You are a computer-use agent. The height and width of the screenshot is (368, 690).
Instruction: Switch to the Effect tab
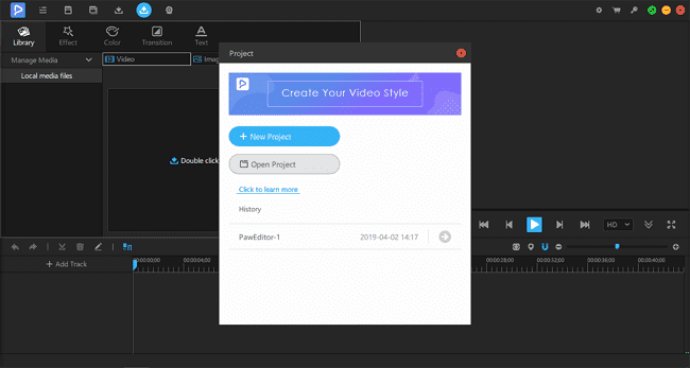(68, 36)
